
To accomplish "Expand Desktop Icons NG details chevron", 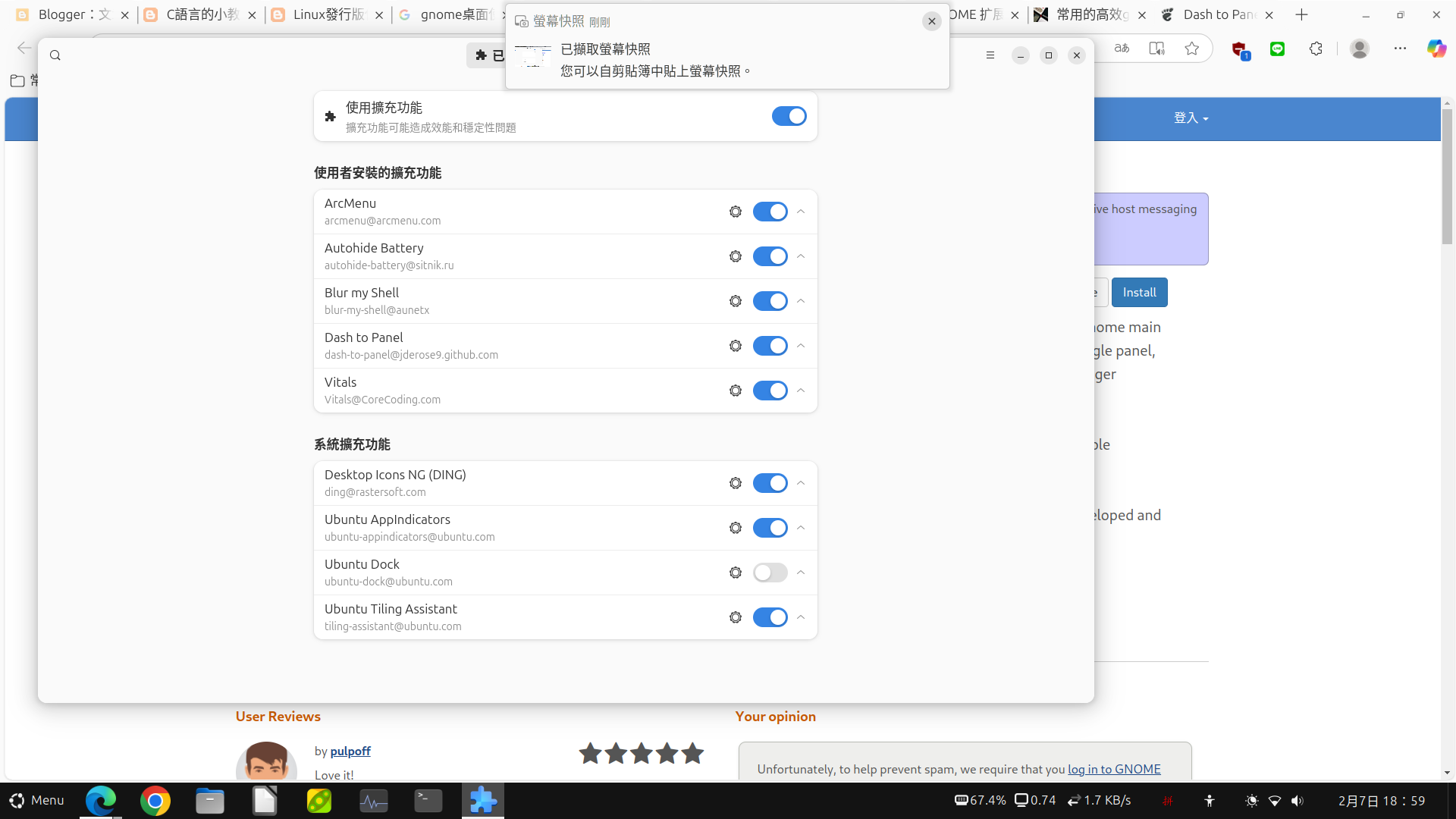I will point(801,483).
